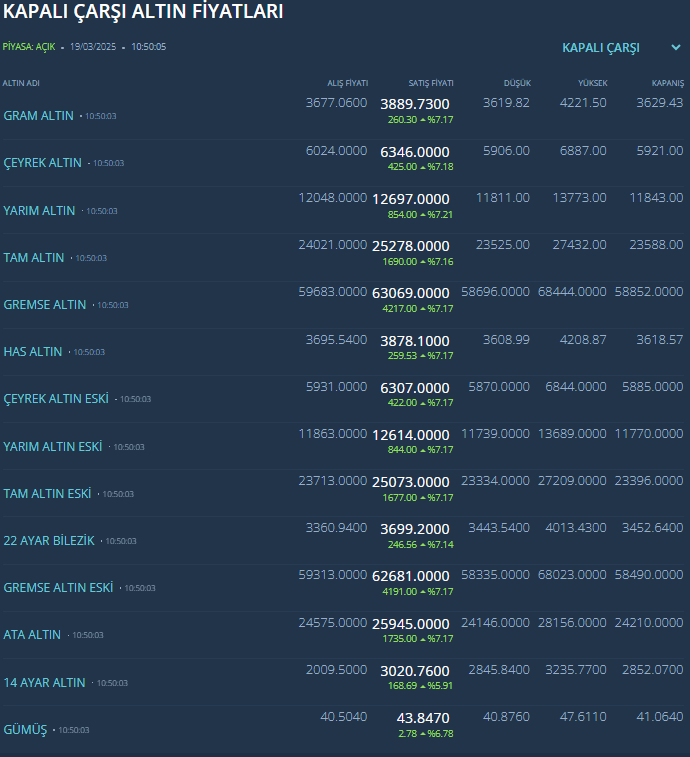Viewport: 690px width, 757px height.
Task: Click Çeyrek Altın Eski closing value 5885.0000
Action: point(652,387)
